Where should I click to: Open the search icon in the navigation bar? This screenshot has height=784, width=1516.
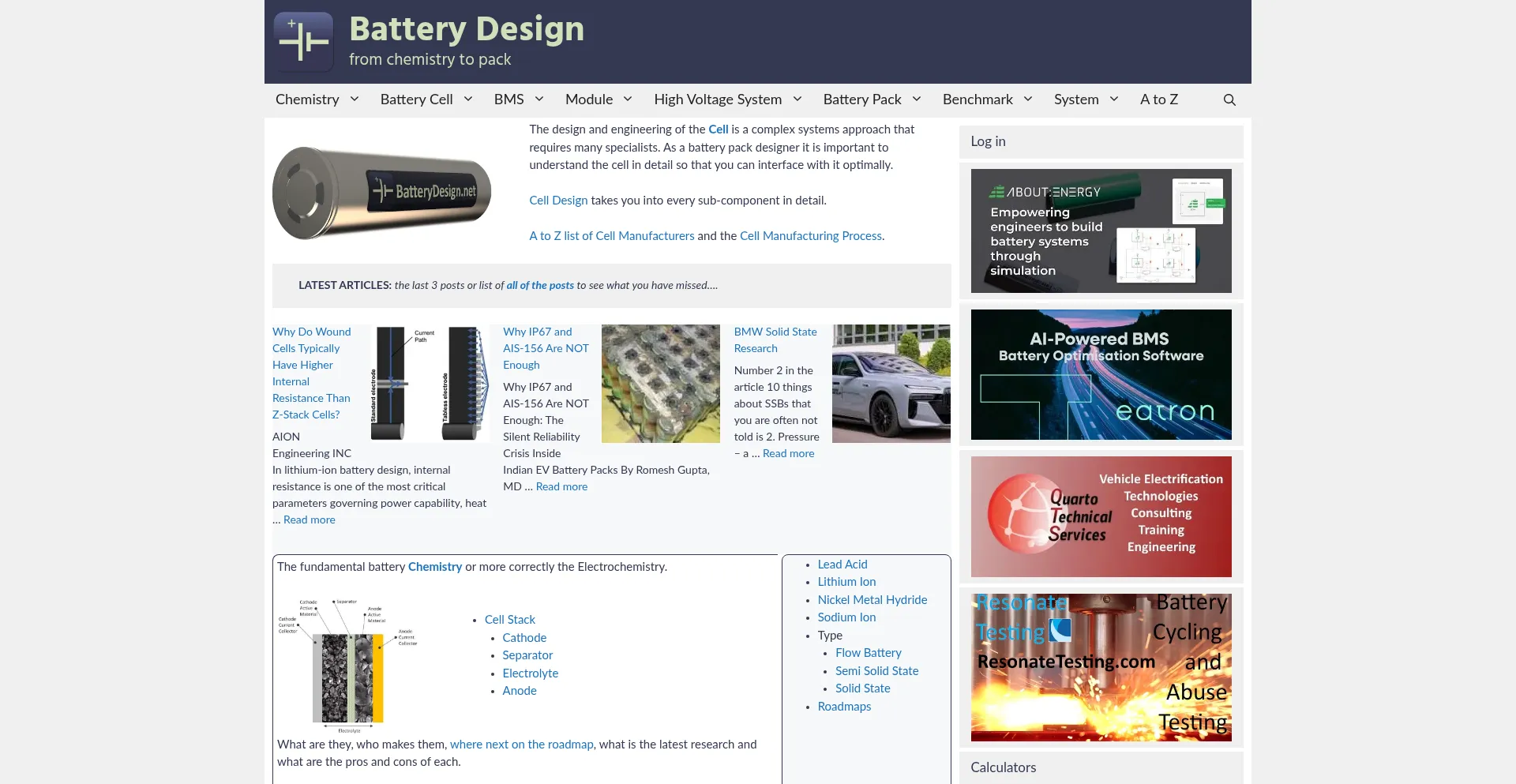[1229, 99]
